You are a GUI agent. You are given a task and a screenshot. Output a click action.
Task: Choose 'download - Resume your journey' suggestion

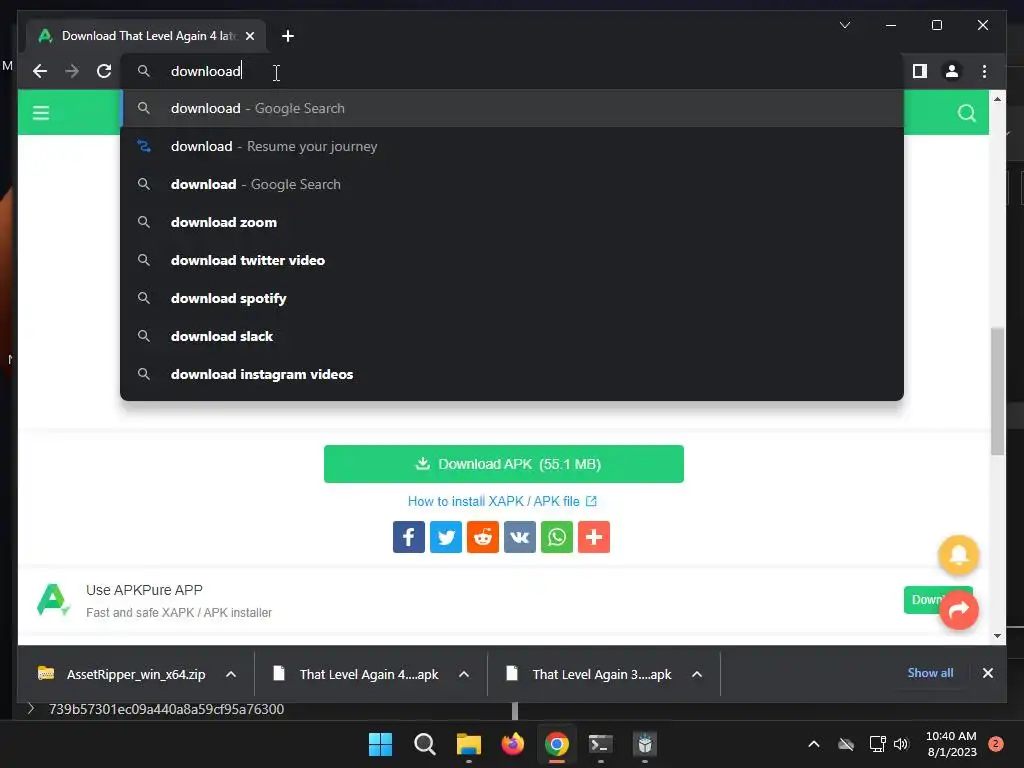512,146
